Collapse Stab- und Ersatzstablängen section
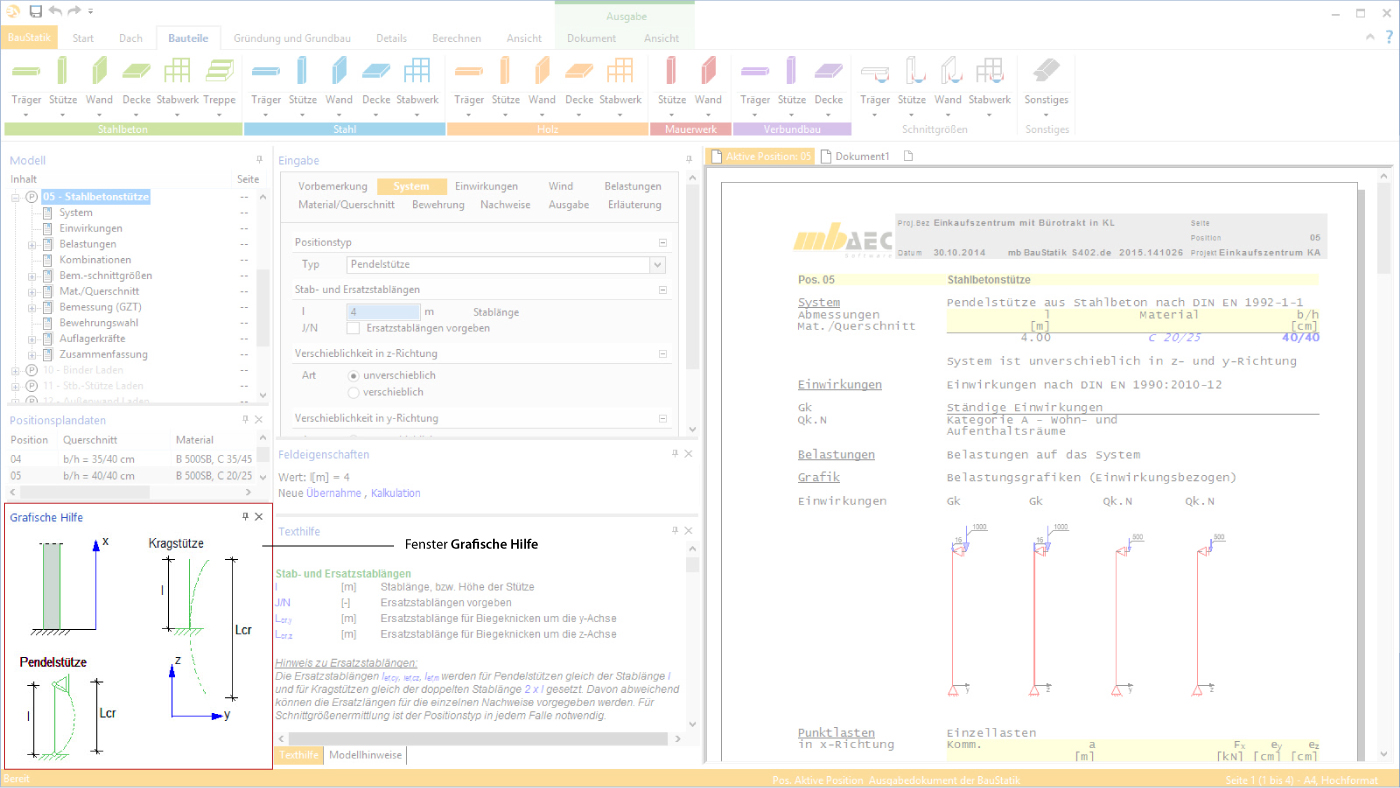 pyautogui.click(x=662, y=290)
